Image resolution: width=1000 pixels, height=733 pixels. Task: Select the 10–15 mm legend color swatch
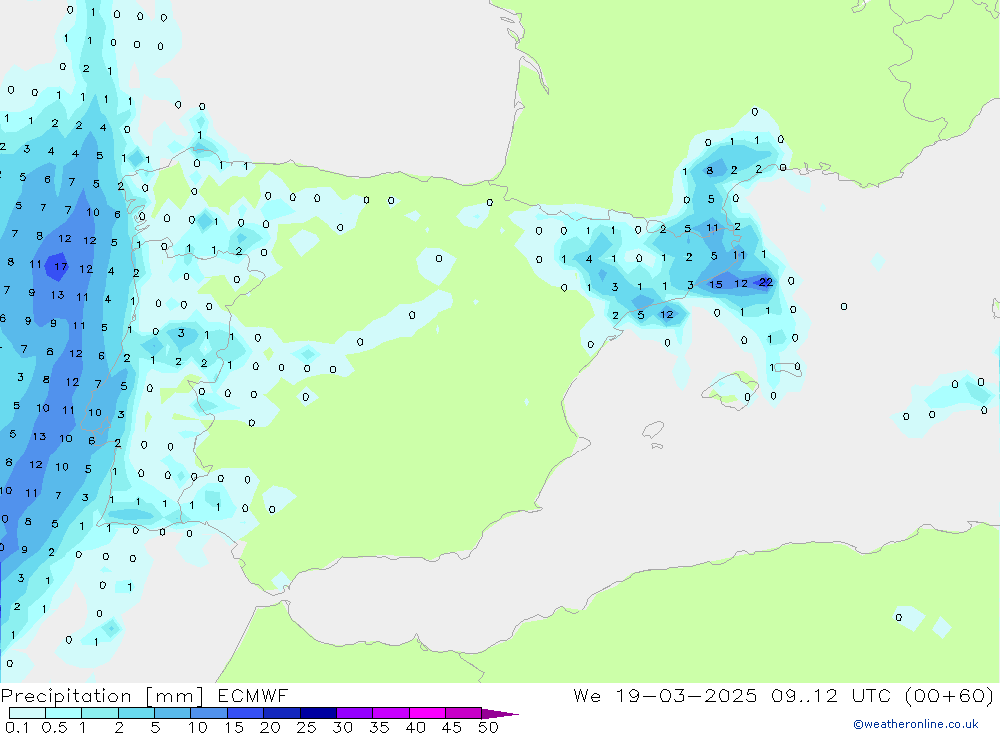209,713
